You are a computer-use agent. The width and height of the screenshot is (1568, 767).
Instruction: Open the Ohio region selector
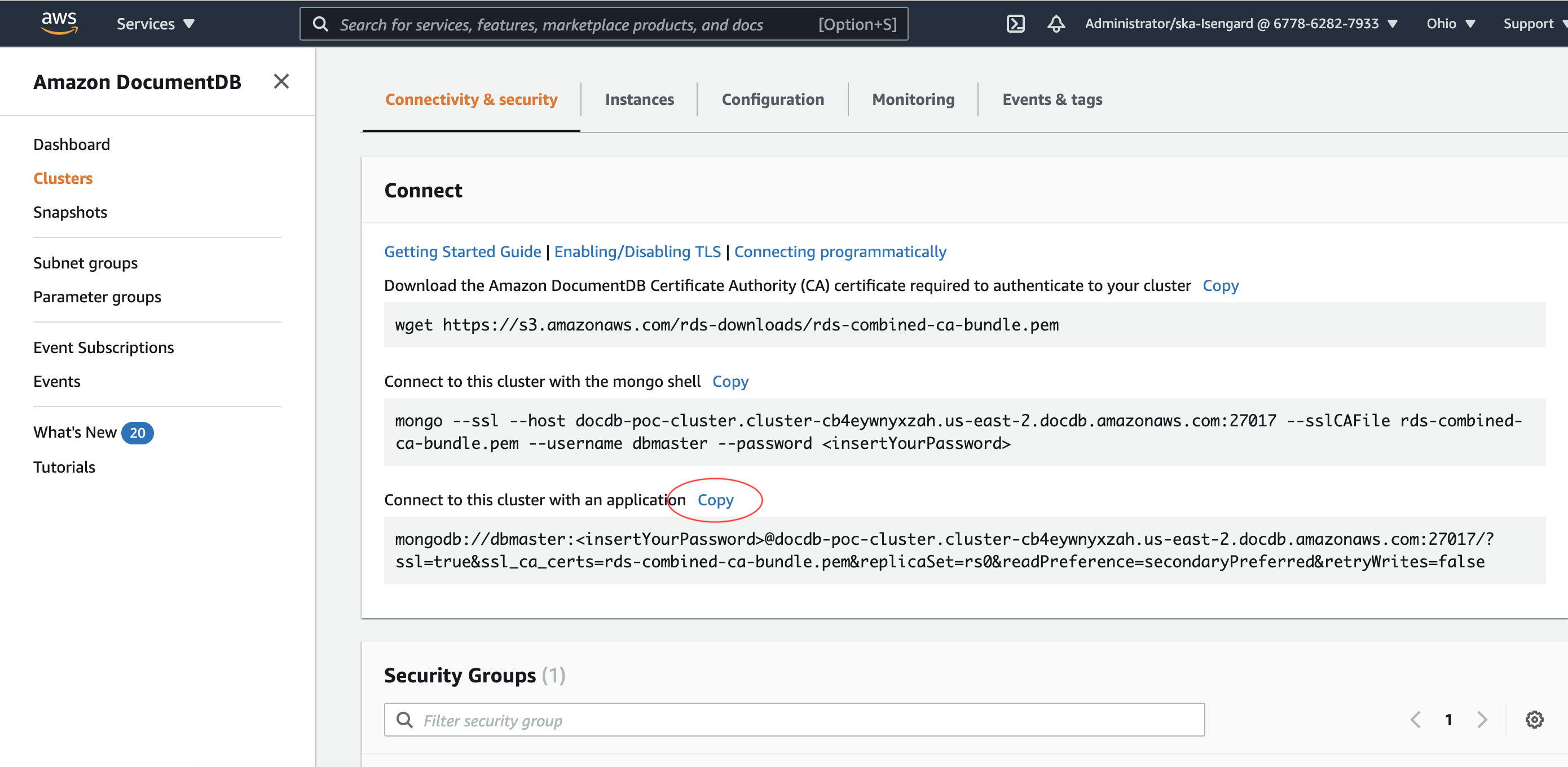pos(1451,24)
